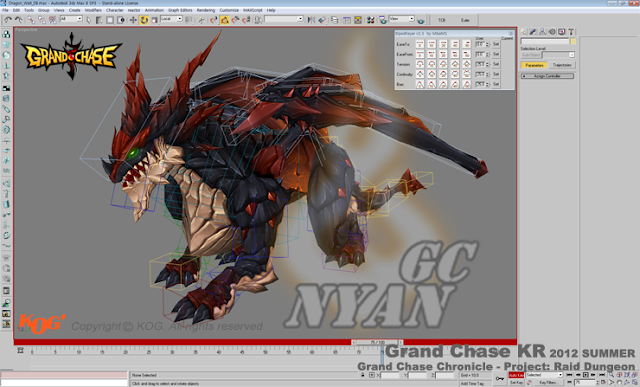Screen dimensions: 640x387
Task: Open the Modifiers menu
Action: pos(93,10)
